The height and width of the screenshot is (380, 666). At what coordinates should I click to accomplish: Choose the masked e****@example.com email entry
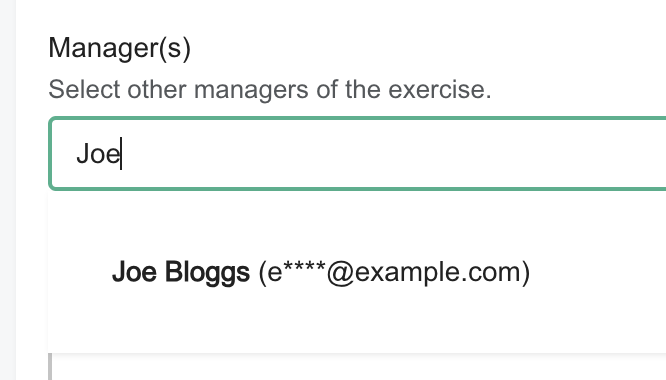point(395,272)
